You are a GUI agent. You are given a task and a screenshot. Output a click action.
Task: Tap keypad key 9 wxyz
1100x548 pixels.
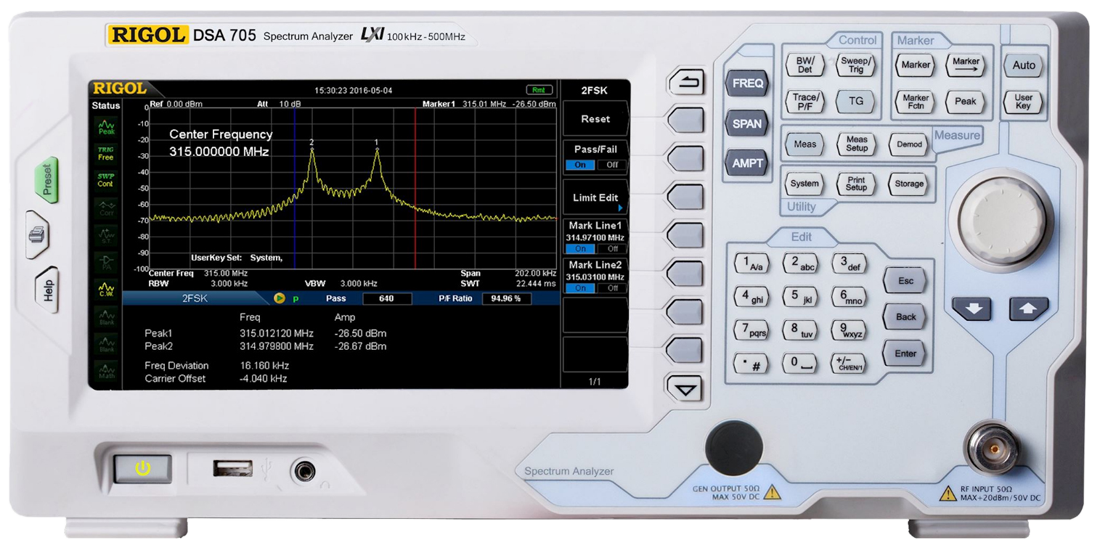[849, 330]
